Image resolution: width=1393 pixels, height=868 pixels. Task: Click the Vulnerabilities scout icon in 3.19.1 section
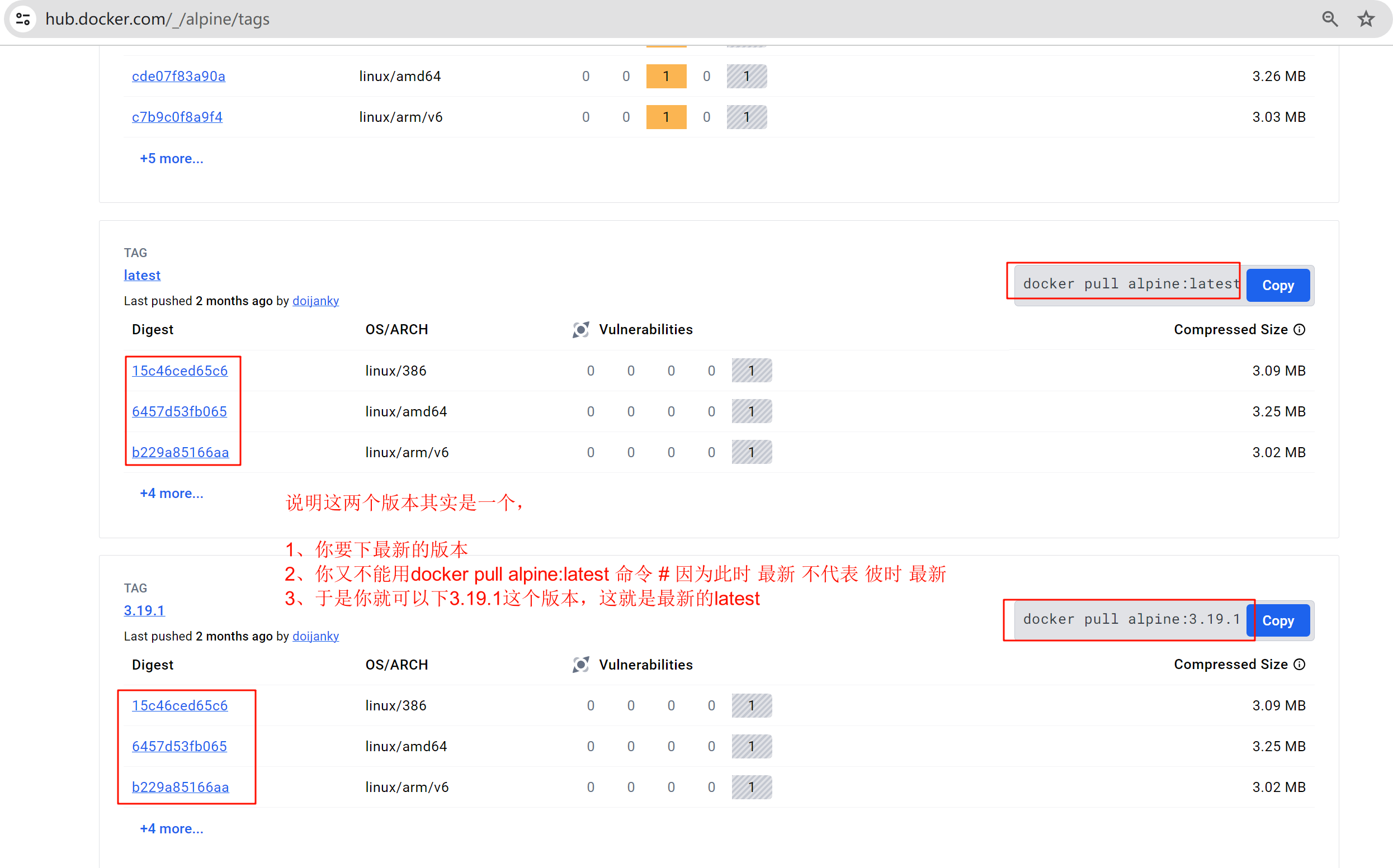(x=580, y=665)
